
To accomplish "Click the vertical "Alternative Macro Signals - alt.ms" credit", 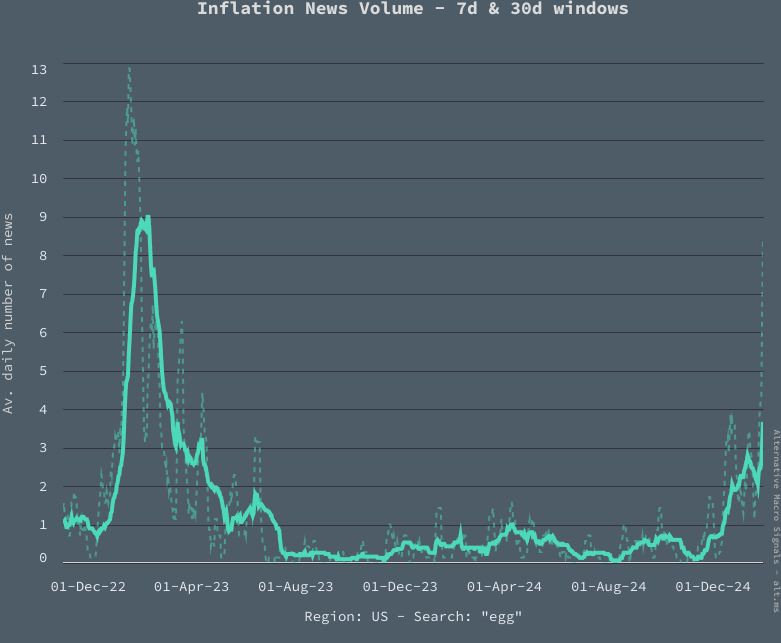I will click(x=776, y=521).
